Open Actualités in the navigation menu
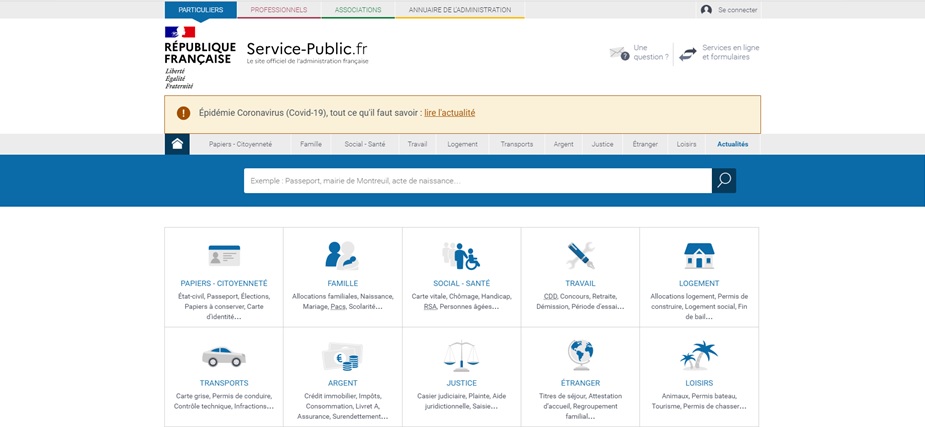 click(732, 144)
